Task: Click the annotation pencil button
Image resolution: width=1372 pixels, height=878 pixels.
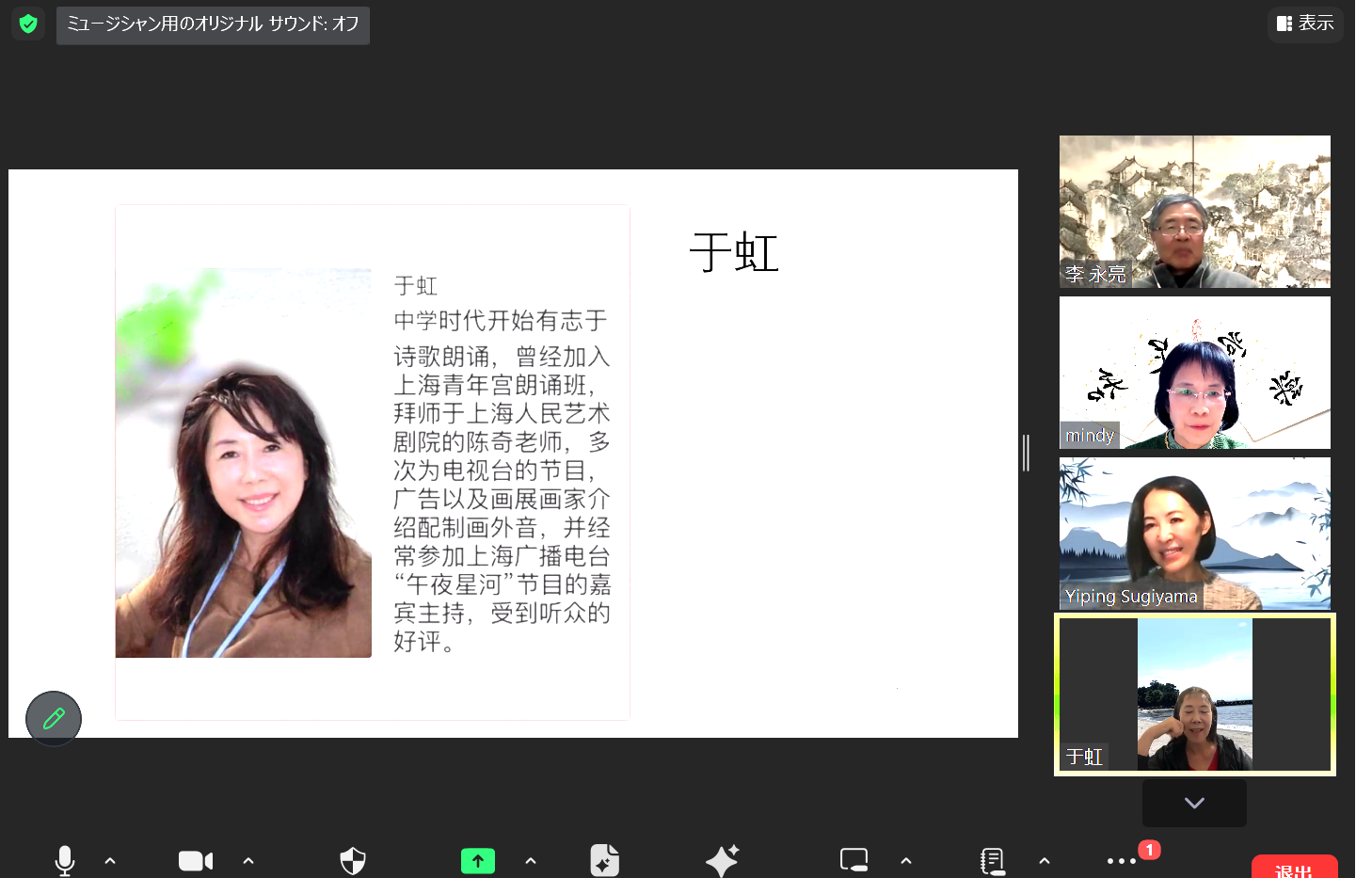Action: click(54, 719)
